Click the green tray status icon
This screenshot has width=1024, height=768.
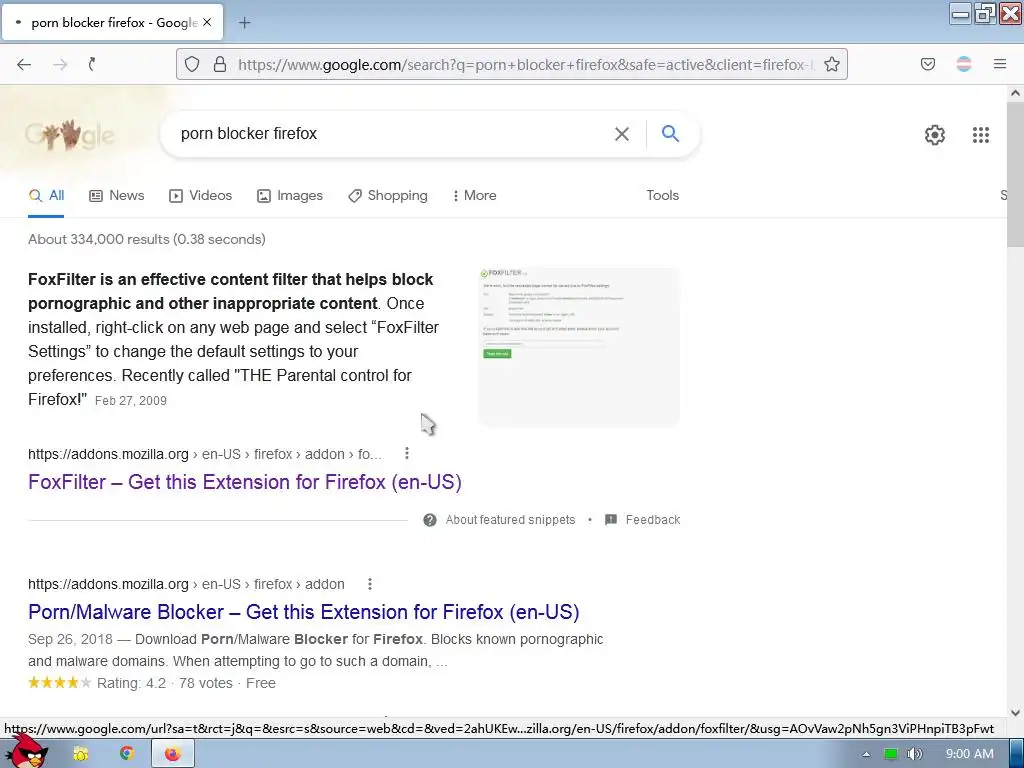[x=890, y=754]
